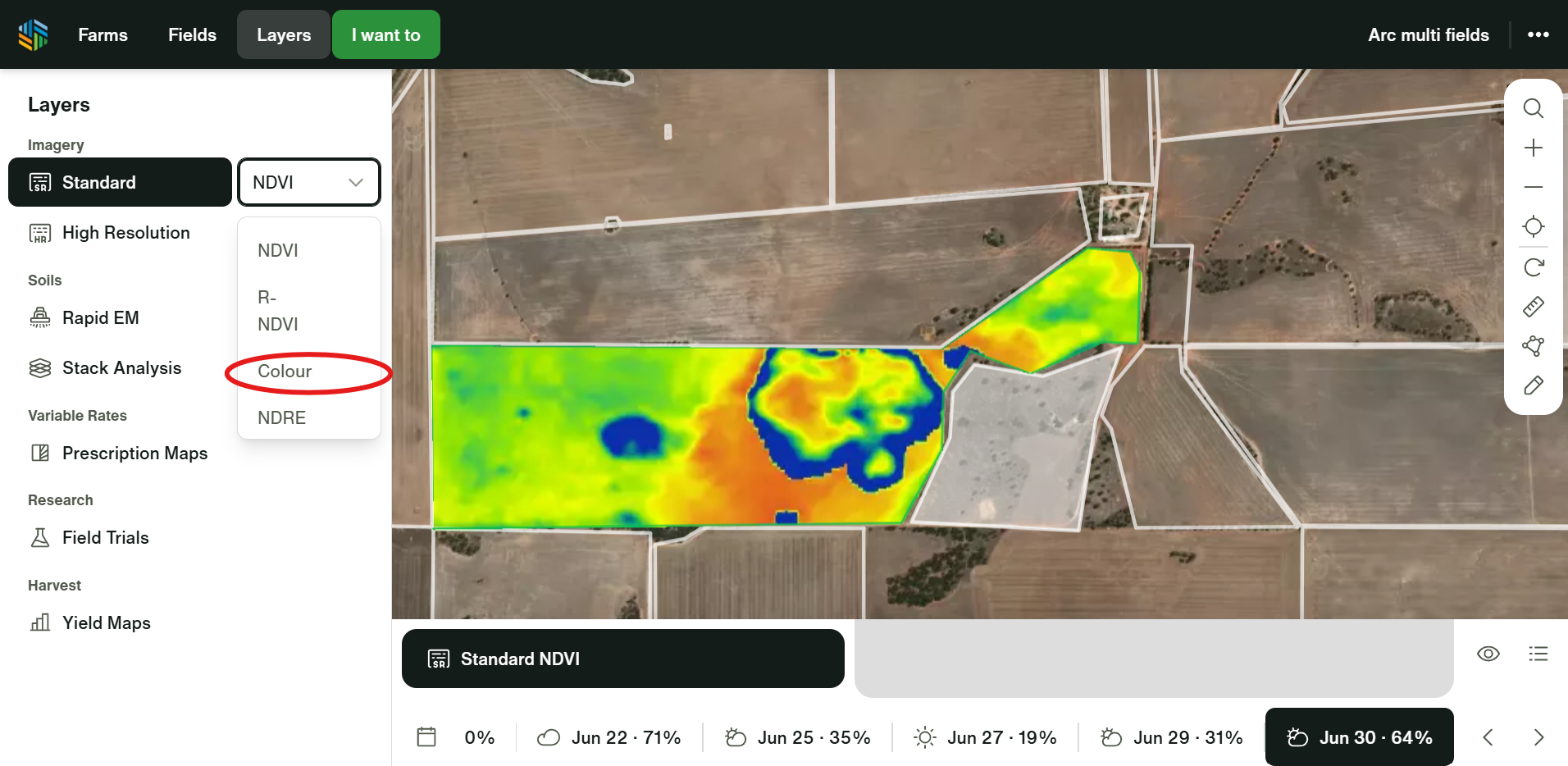Open the Farms tab
Screen dimensions: 1568x766
pyautogui.click(x=103, y=34)
